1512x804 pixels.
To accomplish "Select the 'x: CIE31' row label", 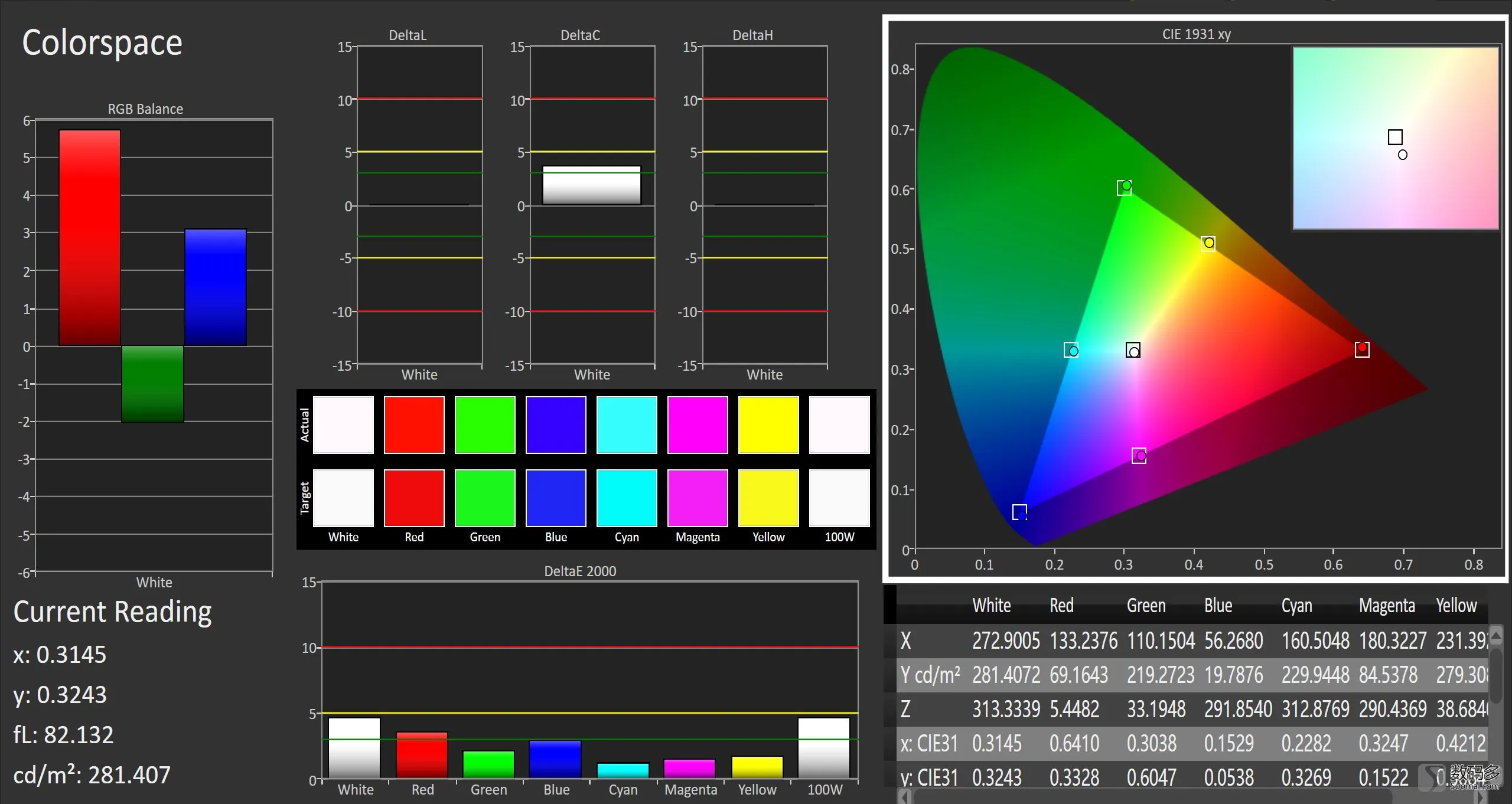I will (928, 744).
